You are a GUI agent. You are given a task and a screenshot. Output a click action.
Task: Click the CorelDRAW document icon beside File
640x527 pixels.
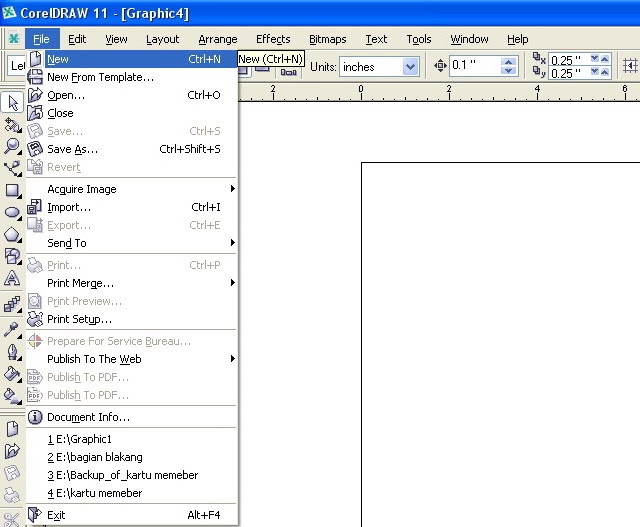pyautogui.click(x=14, y=39)
